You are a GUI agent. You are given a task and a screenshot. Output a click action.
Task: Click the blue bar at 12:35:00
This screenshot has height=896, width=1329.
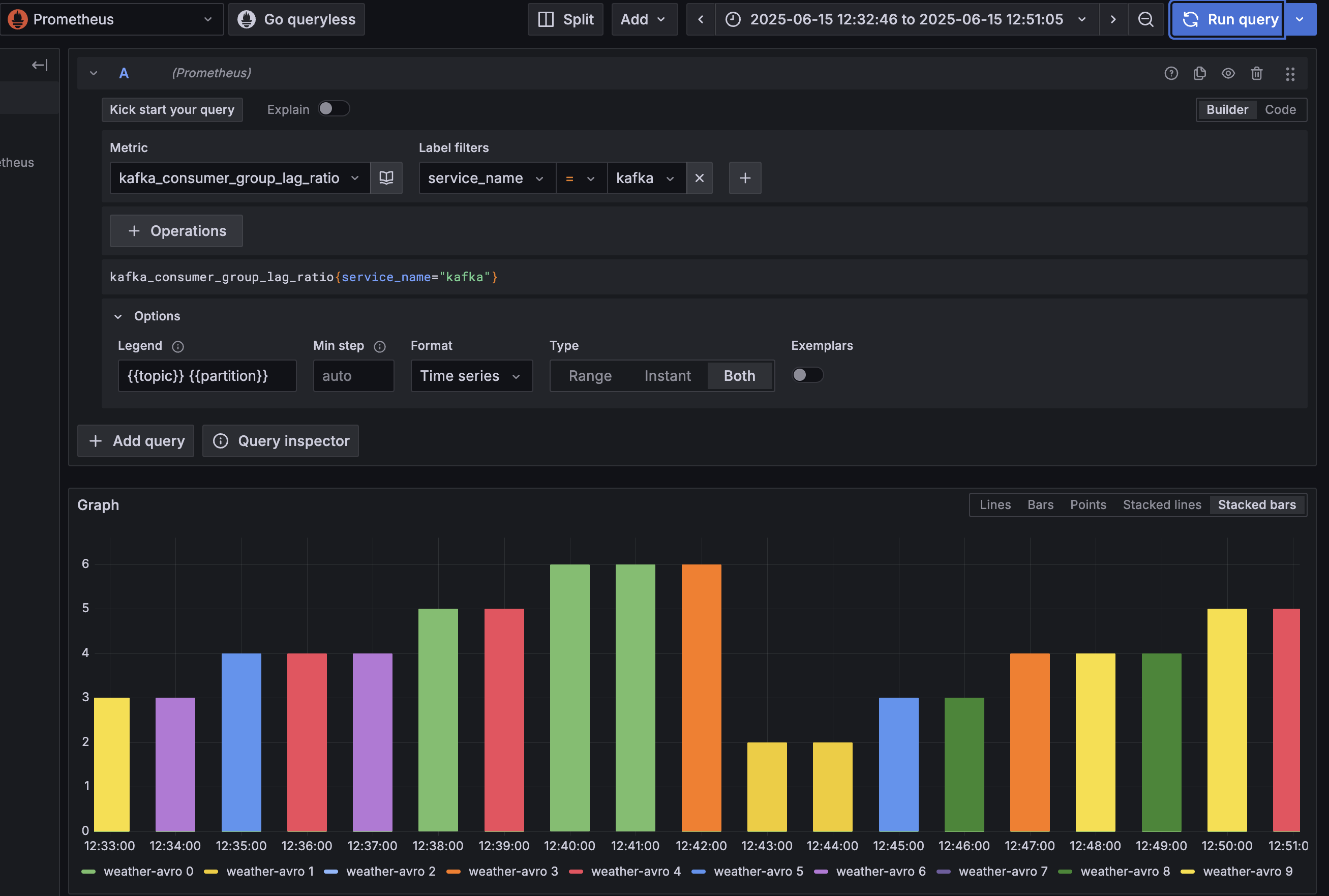(241, 742)
